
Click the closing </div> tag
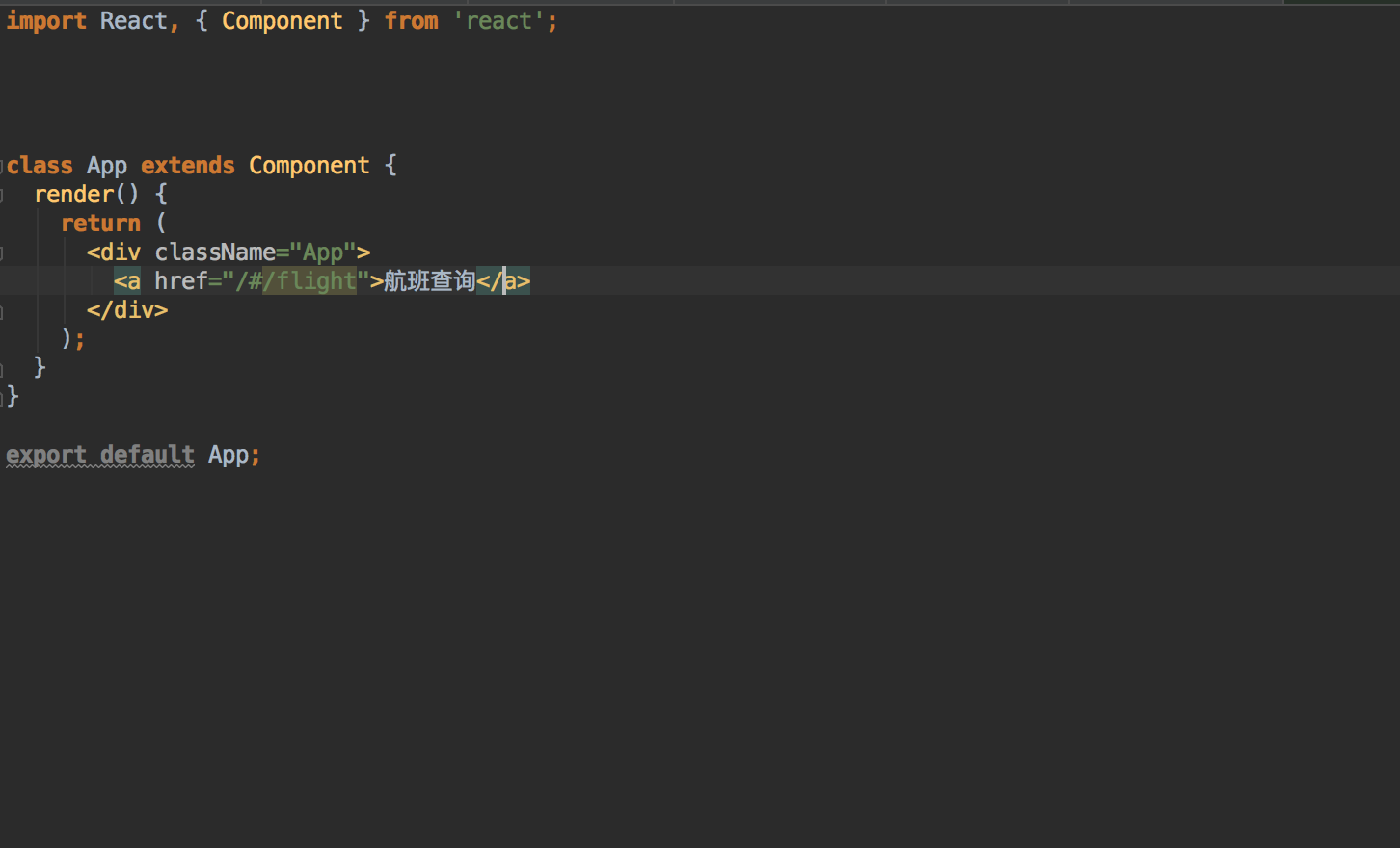126,309
